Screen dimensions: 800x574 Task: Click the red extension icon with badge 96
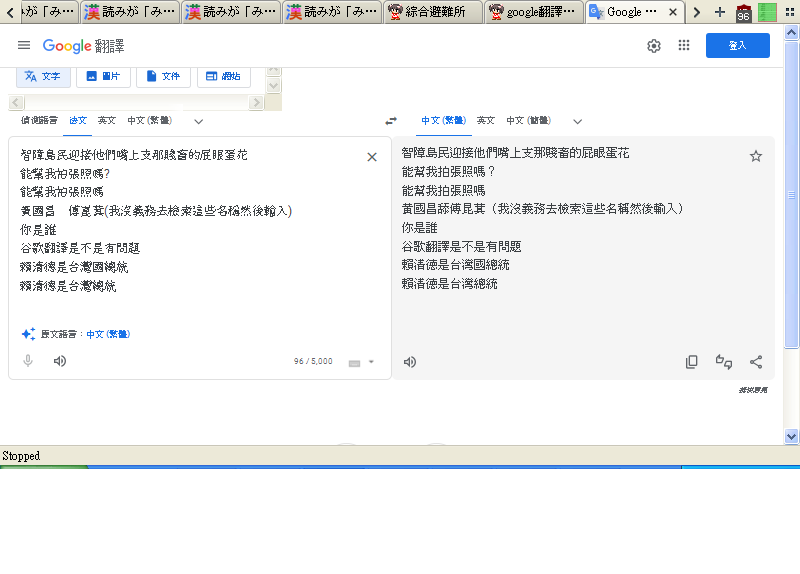click(743, 13)
